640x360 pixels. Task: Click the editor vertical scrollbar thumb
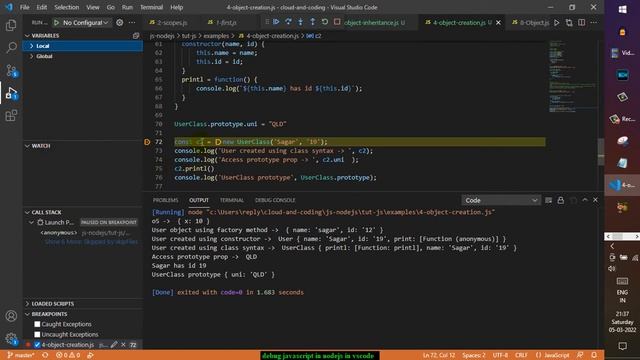[601, 151]
